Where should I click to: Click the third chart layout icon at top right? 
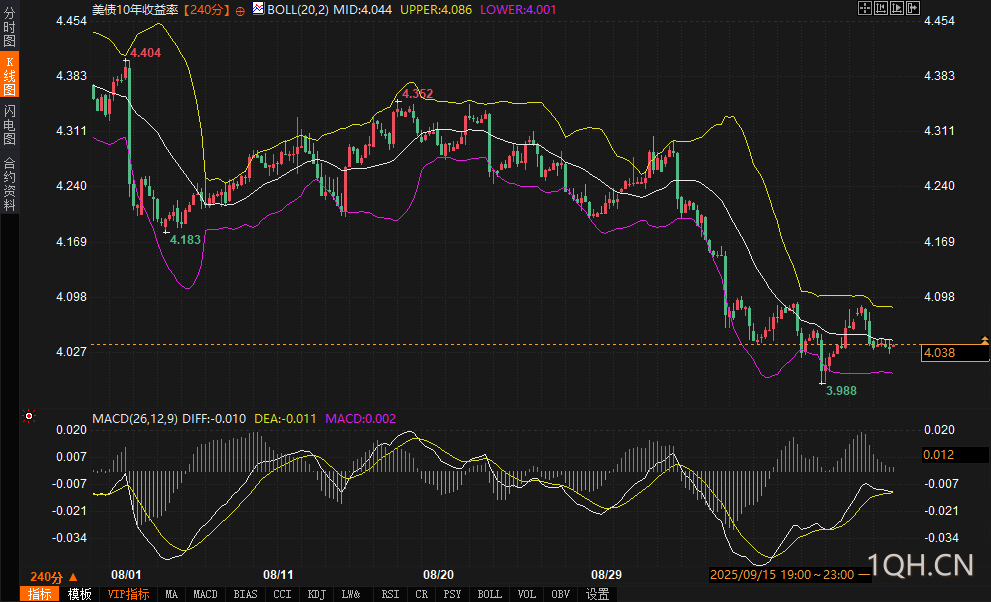(x=896, y=8)
